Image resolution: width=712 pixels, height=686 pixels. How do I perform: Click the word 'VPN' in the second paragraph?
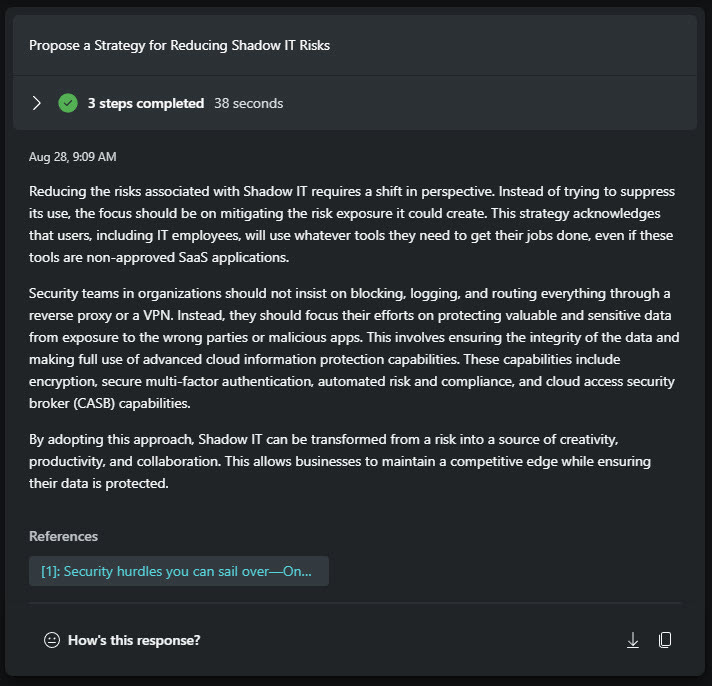tap(158, 316)
